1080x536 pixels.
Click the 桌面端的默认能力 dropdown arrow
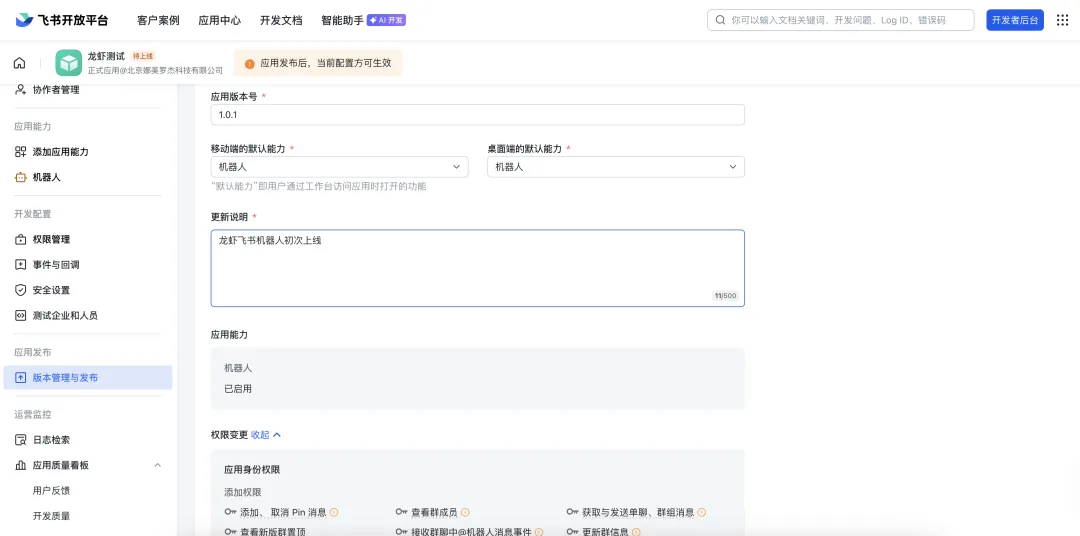tap(733, 167)
